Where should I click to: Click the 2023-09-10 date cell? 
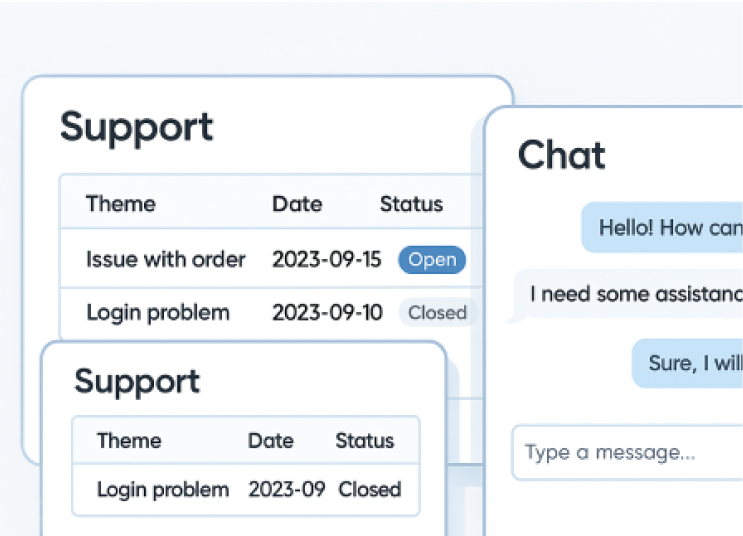tap(327, 313)
